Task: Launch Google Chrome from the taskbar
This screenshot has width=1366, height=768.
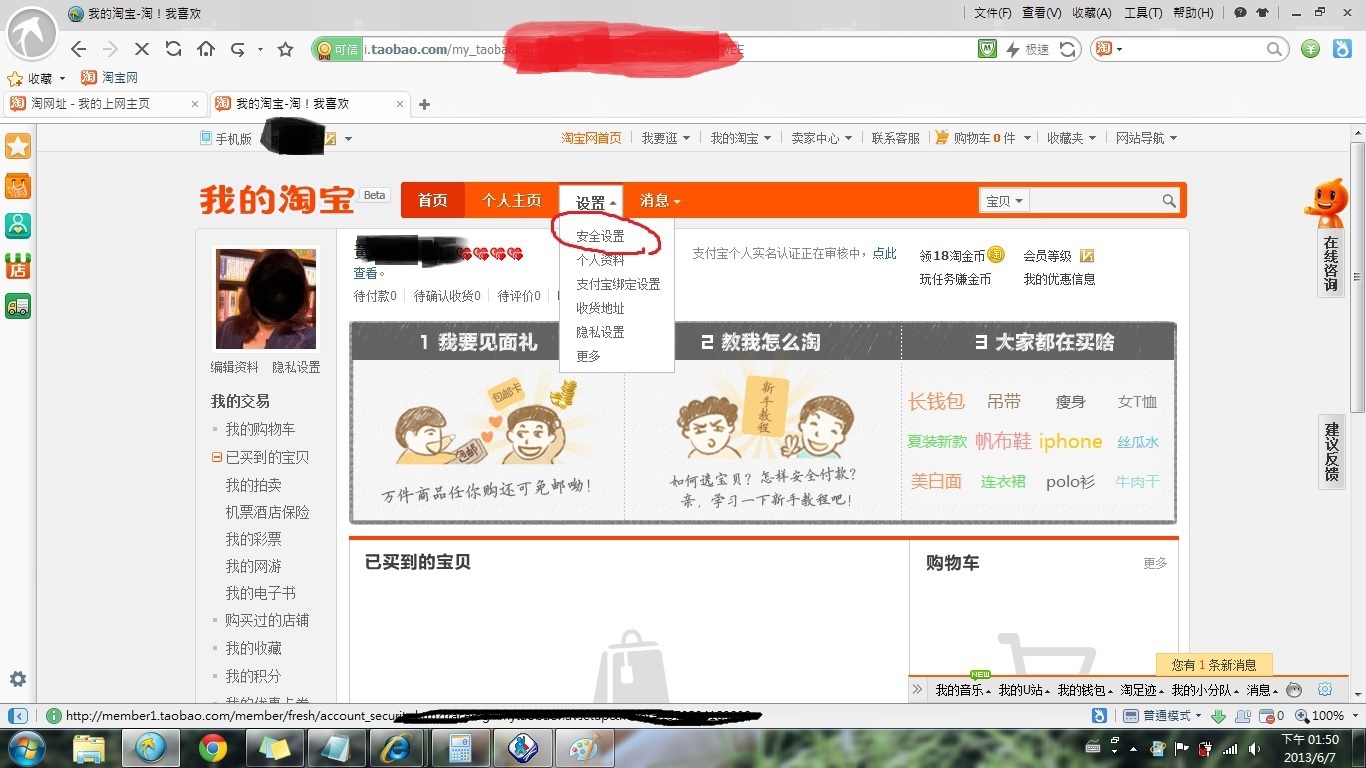Action: (x=212, y=748)
